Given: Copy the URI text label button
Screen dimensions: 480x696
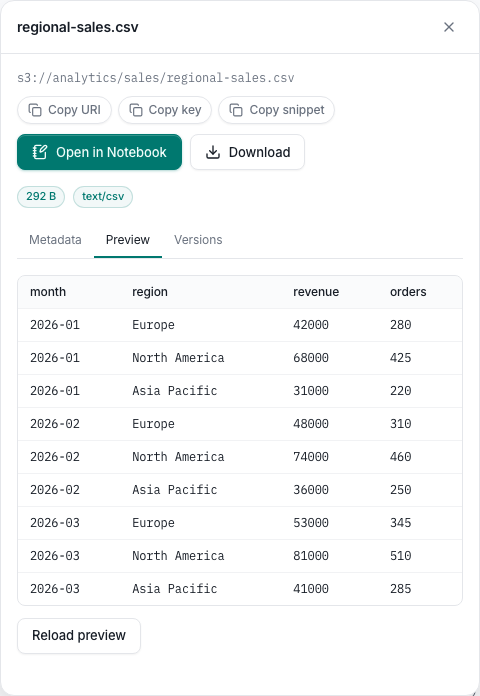Looking at the screenshot, I should point(74,110).
